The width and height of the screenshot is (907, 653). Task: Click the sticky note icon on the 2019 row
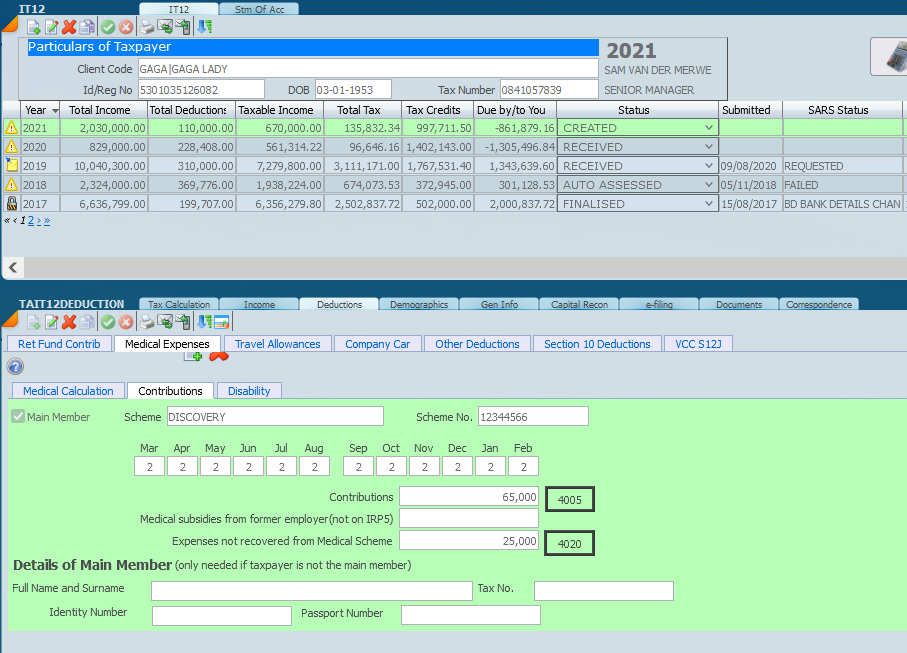pyautogui.click(x=12, y=166)
